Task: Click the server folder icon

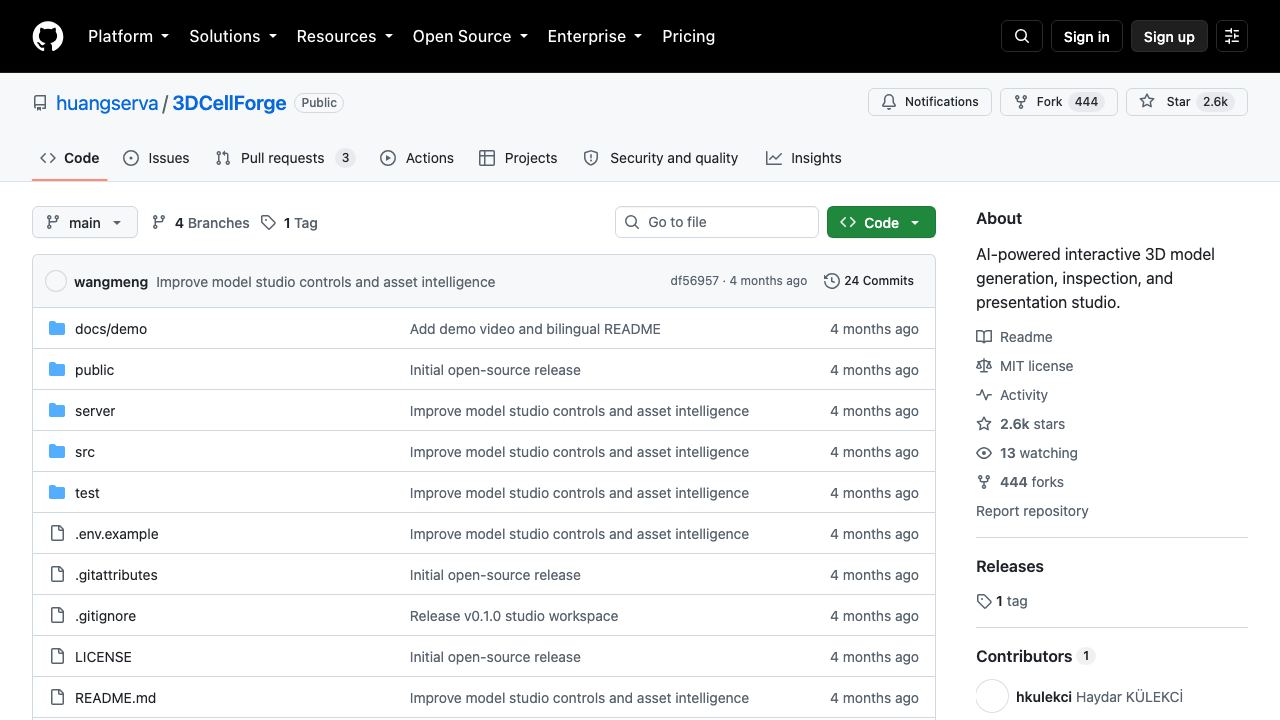Action: [x=57, y=411]
